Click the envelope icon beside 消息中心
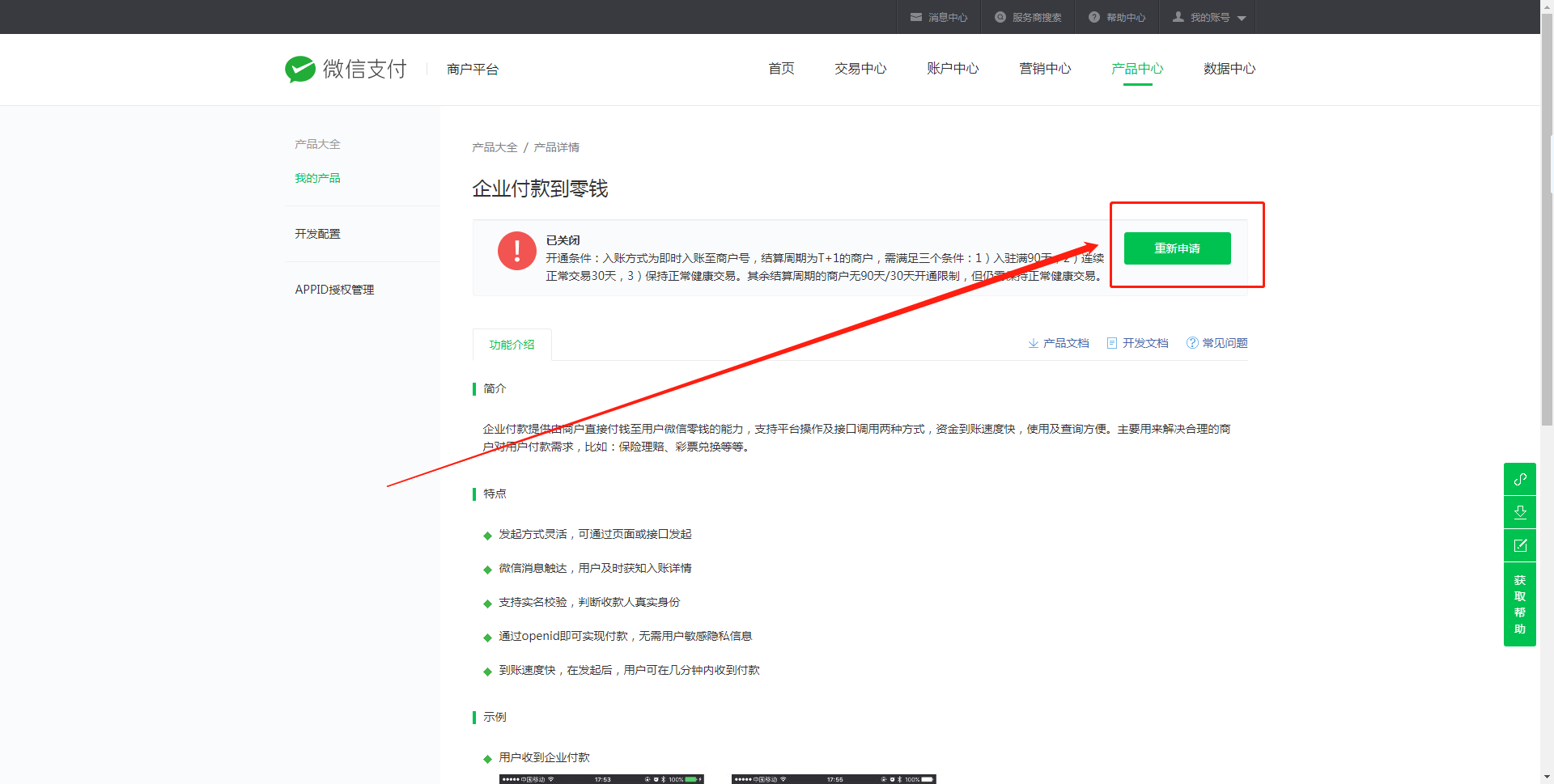This screenshot has width=1554, height=784. tap(916, 17)
